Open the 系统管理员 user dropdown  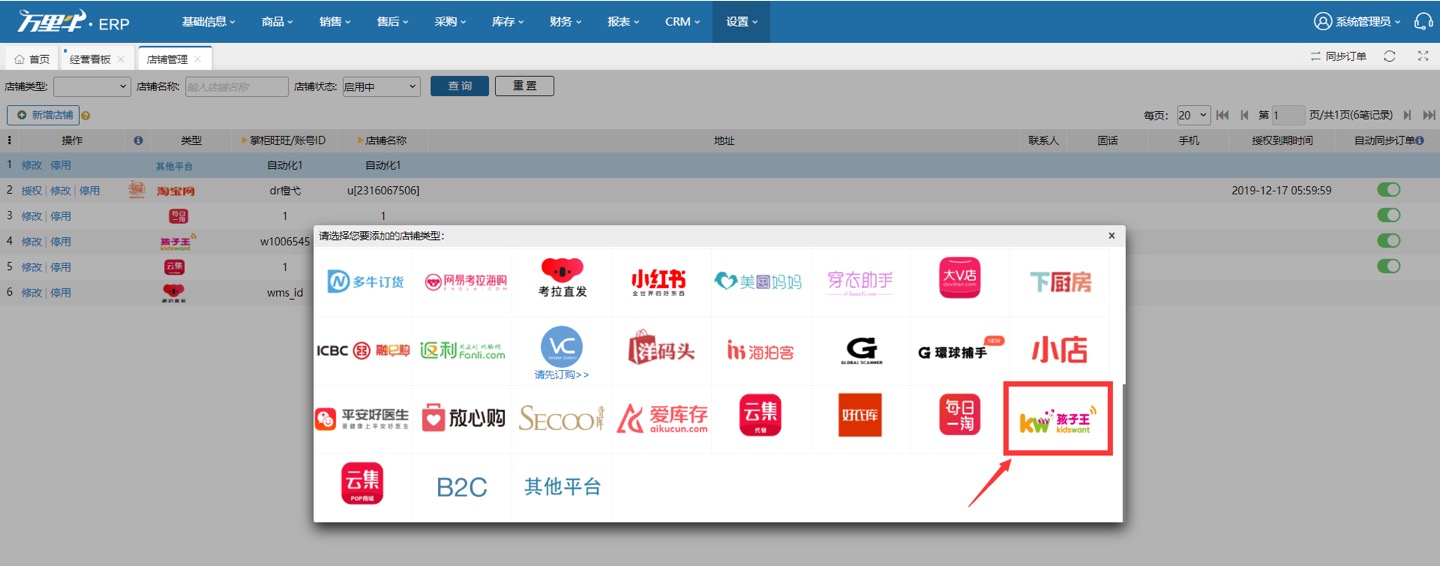point(1357,21)
